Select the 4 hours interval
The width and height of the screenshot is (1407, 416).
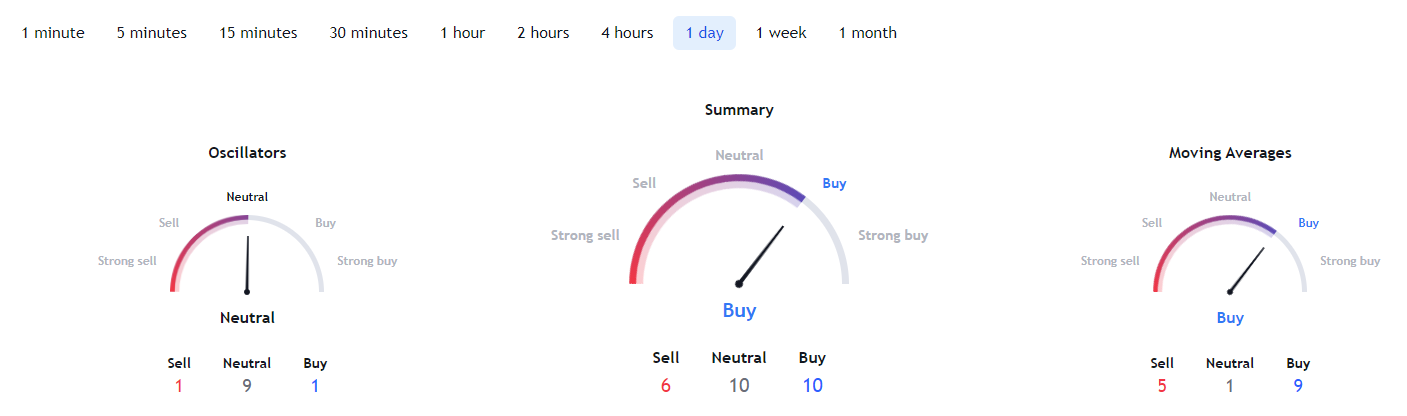pos(627,33)
